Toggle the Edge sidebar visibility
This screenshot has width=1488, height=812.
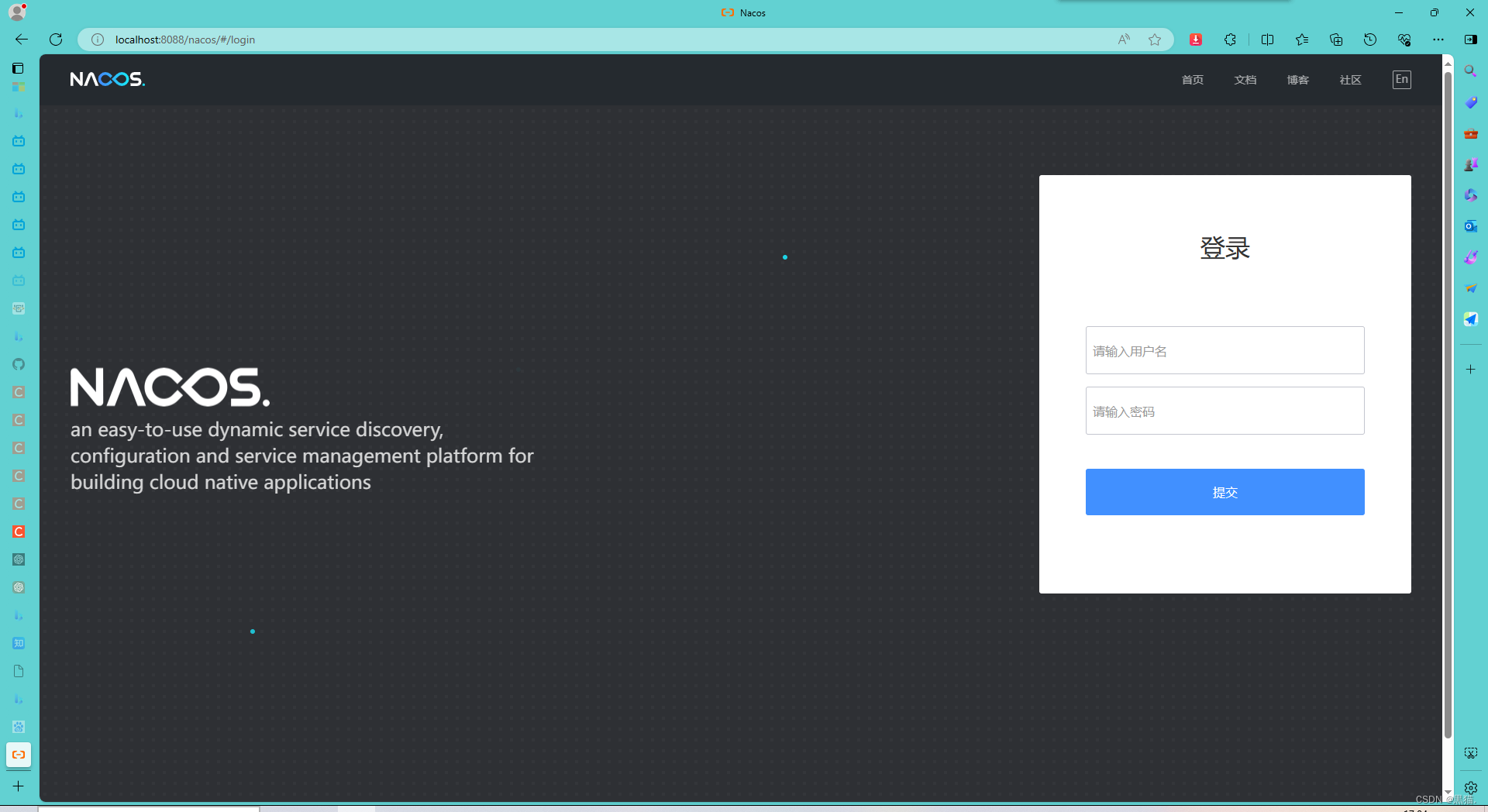(x=1471, y=40)
